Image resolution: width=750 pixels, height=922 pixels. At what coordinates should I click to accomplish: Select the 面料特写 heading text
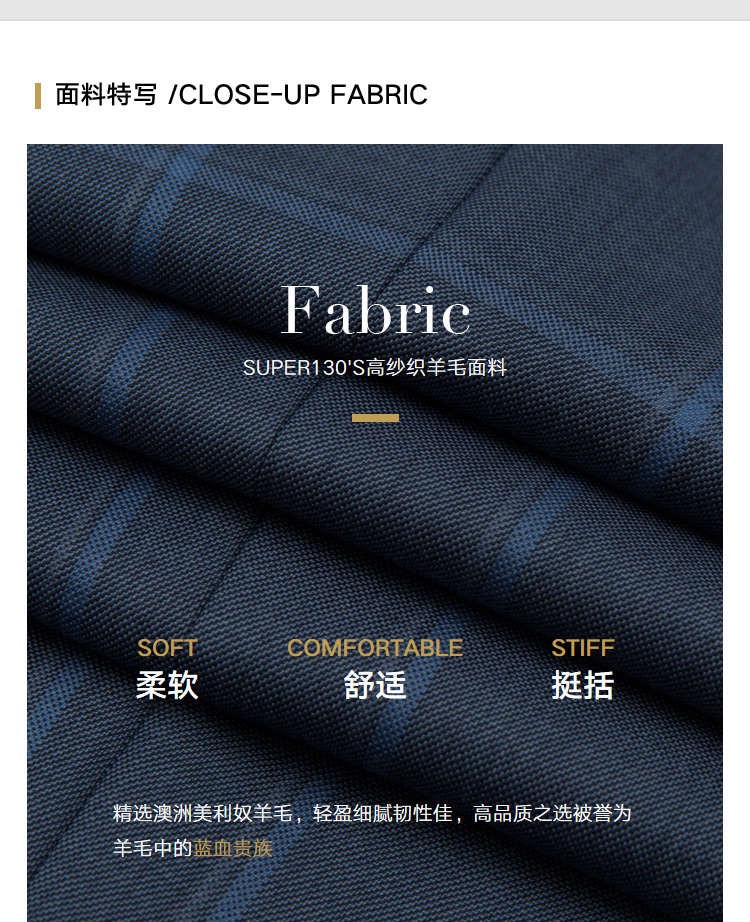tap(106, 95)
